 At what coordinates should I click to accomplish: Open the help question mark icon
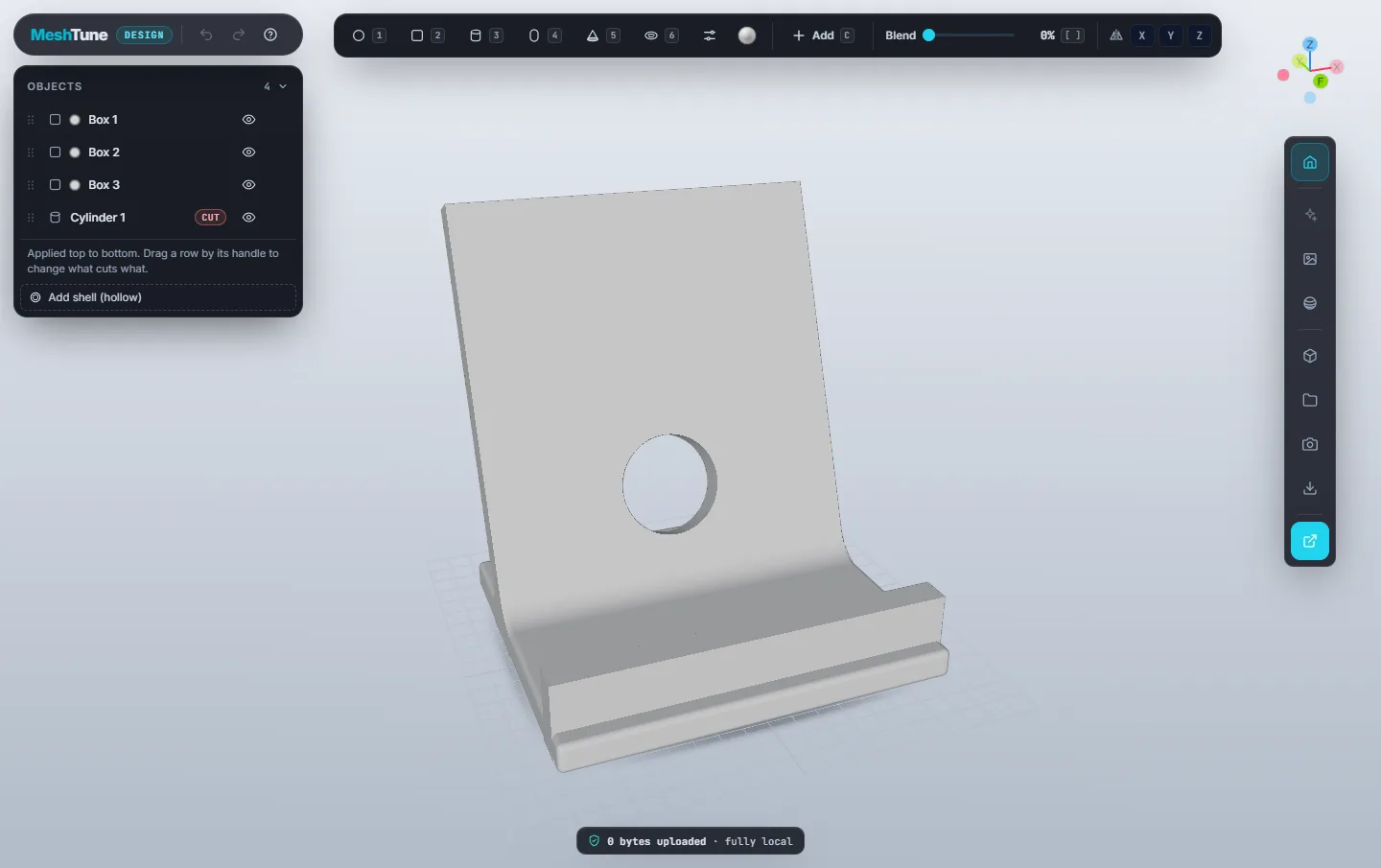tap(270, 35)
